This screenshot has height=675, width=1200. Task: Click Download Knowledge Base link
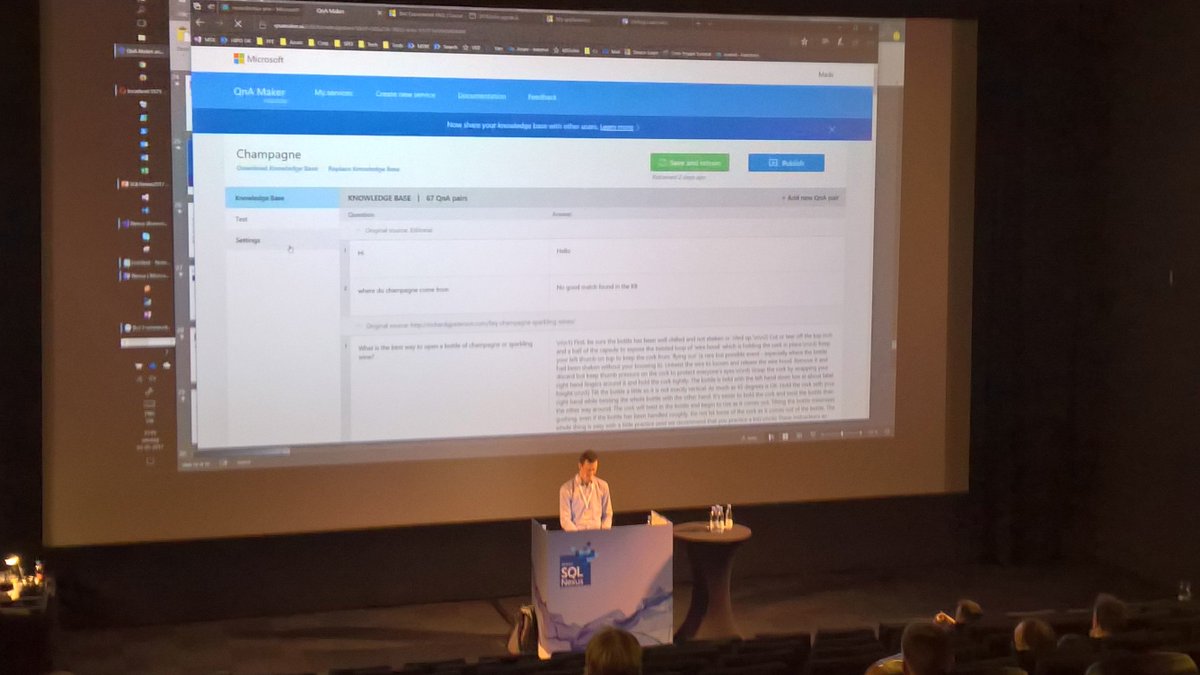pyautogui.click(x=275, y=167)
